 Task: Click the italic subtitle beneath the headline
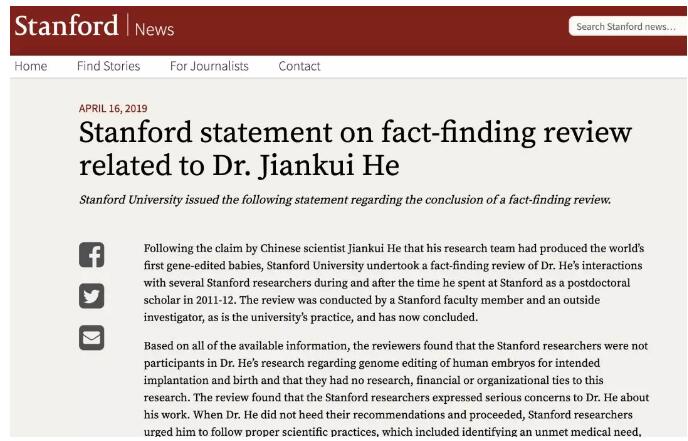345,200
